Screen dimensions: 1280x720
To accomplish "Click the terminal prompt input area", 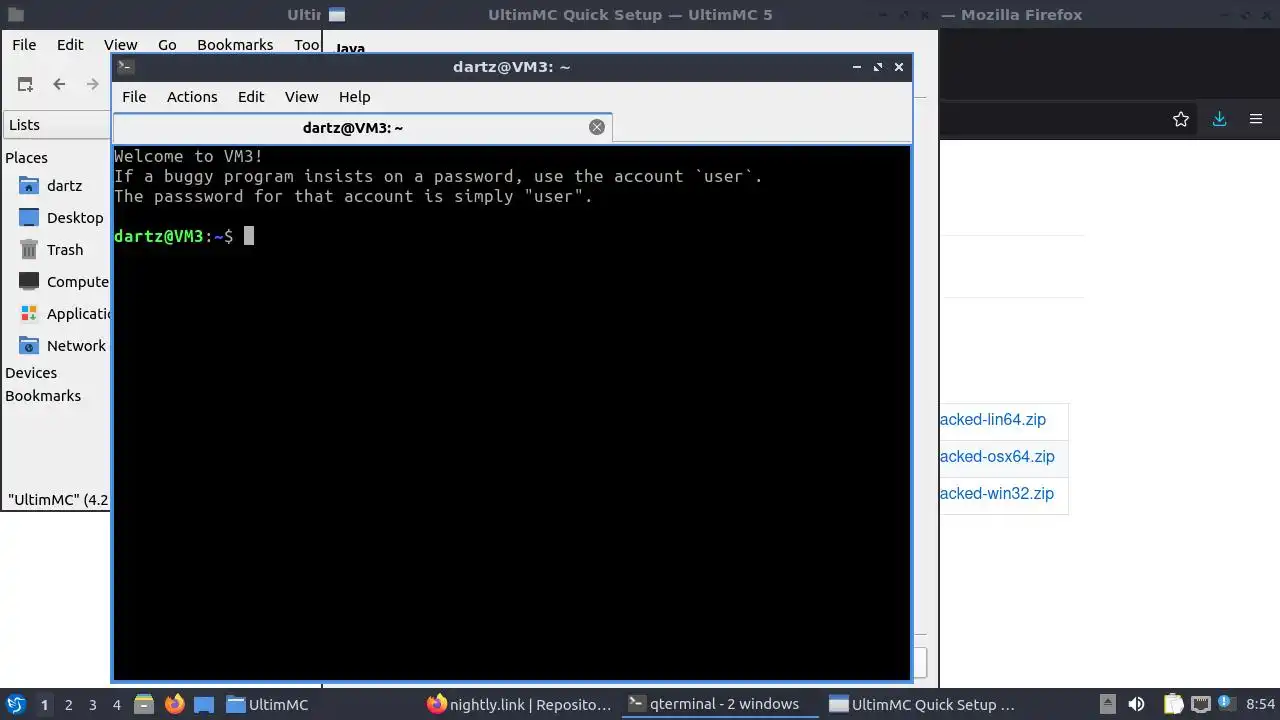I will 249,236.
